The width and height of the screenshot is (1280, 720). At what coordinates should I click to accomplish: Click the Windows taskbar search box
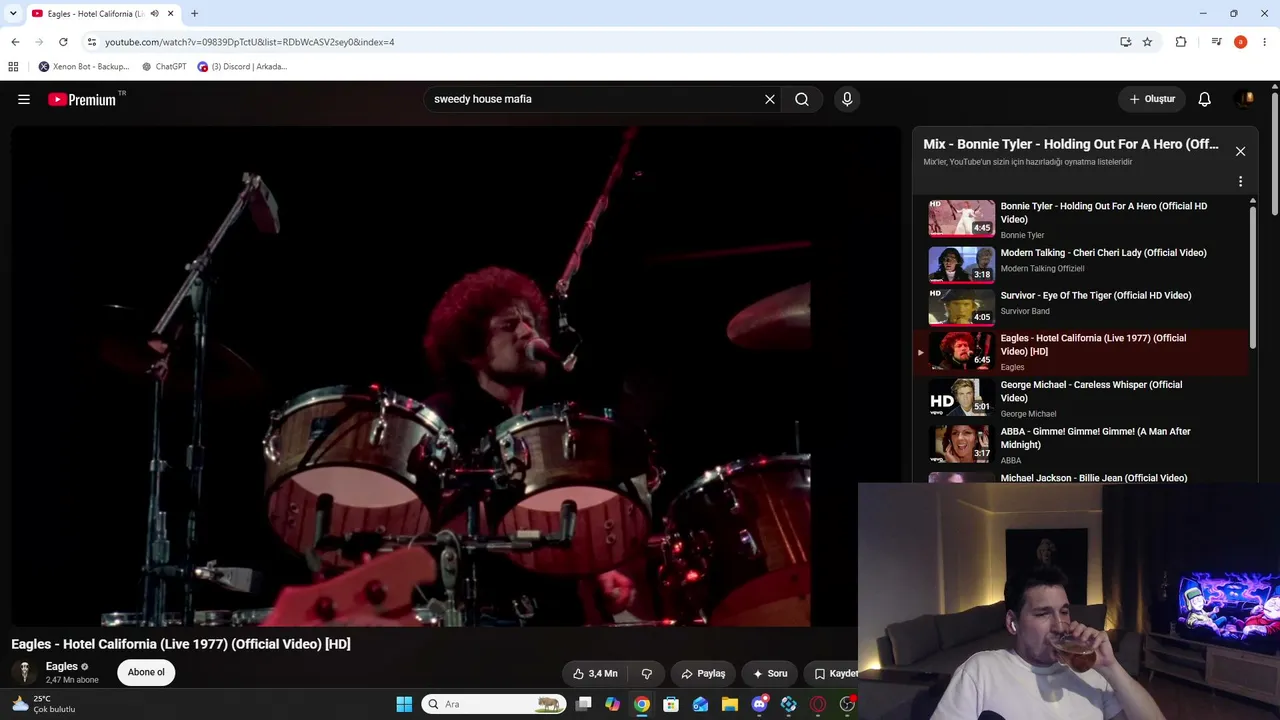[x=493, y=704]
